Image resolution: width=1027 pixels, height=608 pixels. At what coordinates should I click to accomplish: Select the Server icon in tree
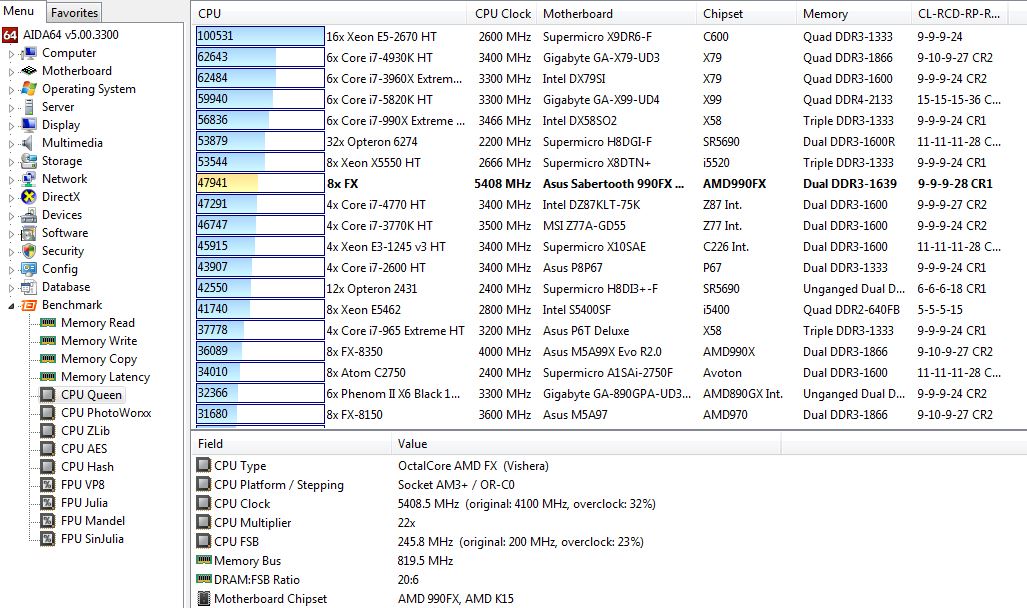[x=29, y=107]
